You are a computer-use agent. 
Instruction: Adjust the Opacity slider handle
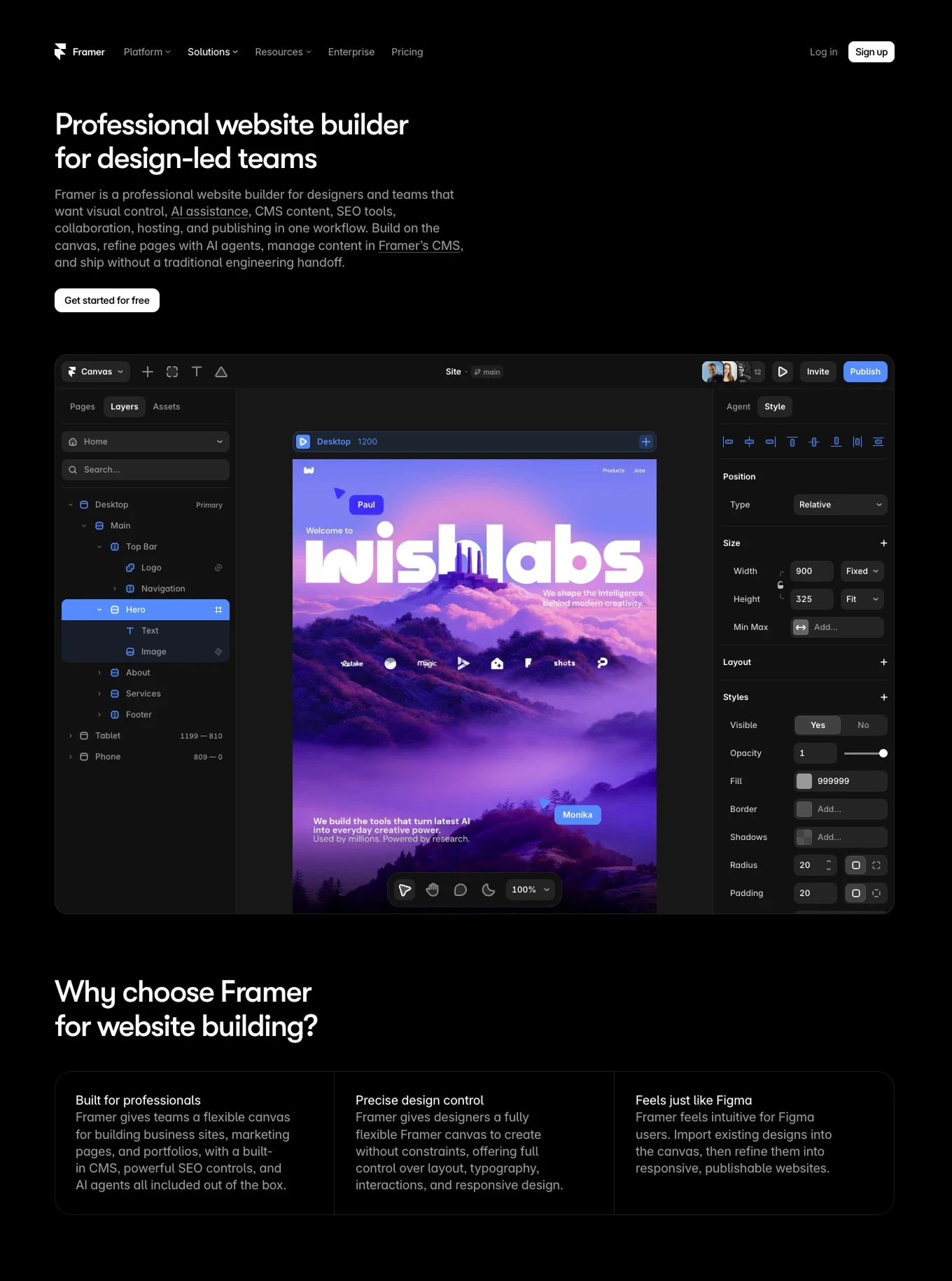click(883, 753)
